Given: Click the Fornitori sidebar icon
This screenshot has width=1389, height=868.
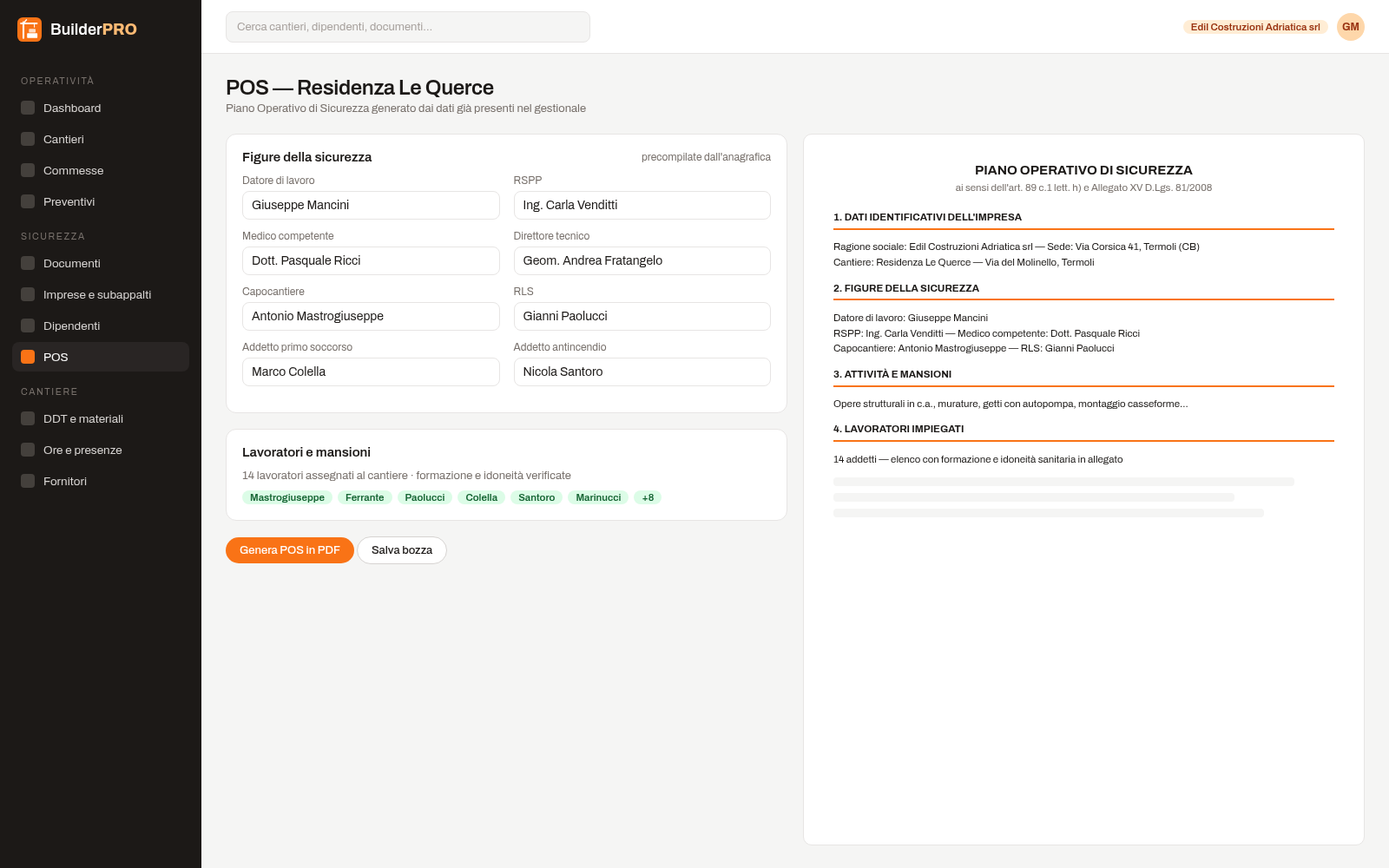Looking at the screenshot, I should (28, 481).
